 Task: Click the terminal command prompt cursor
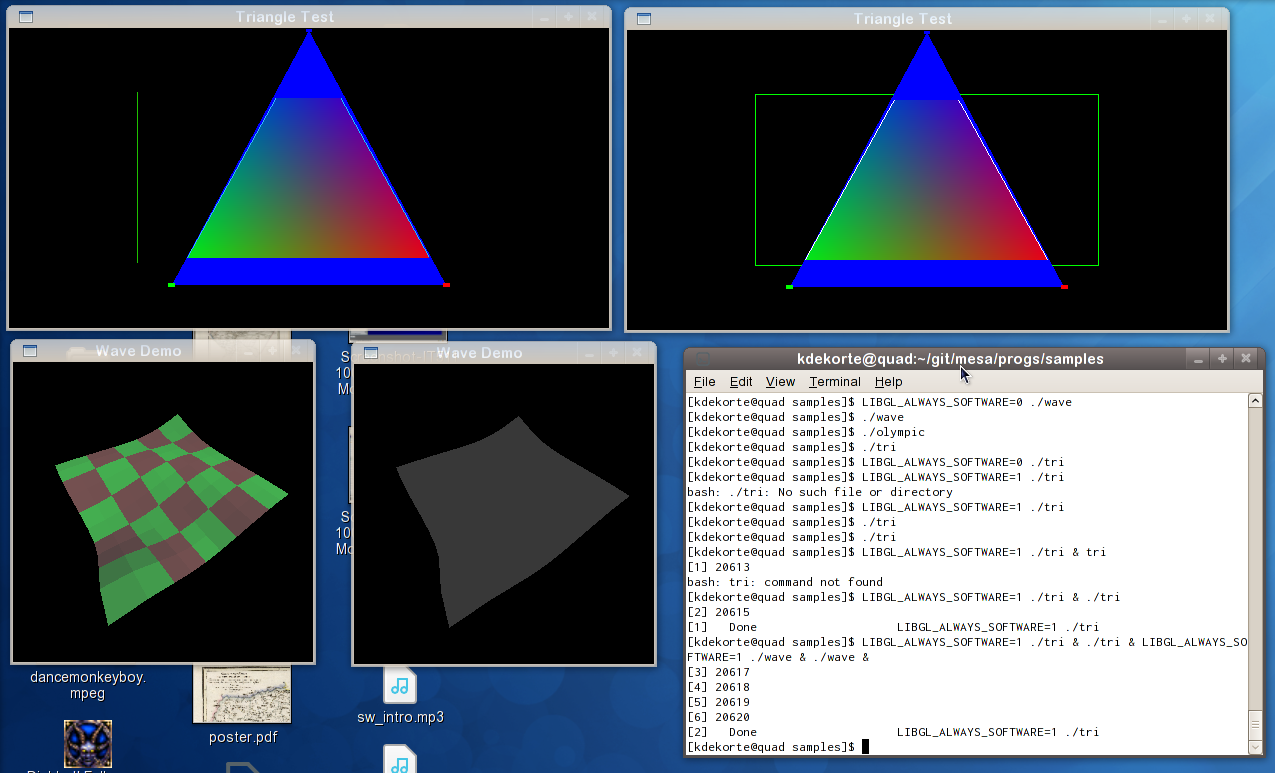point(866,747)
